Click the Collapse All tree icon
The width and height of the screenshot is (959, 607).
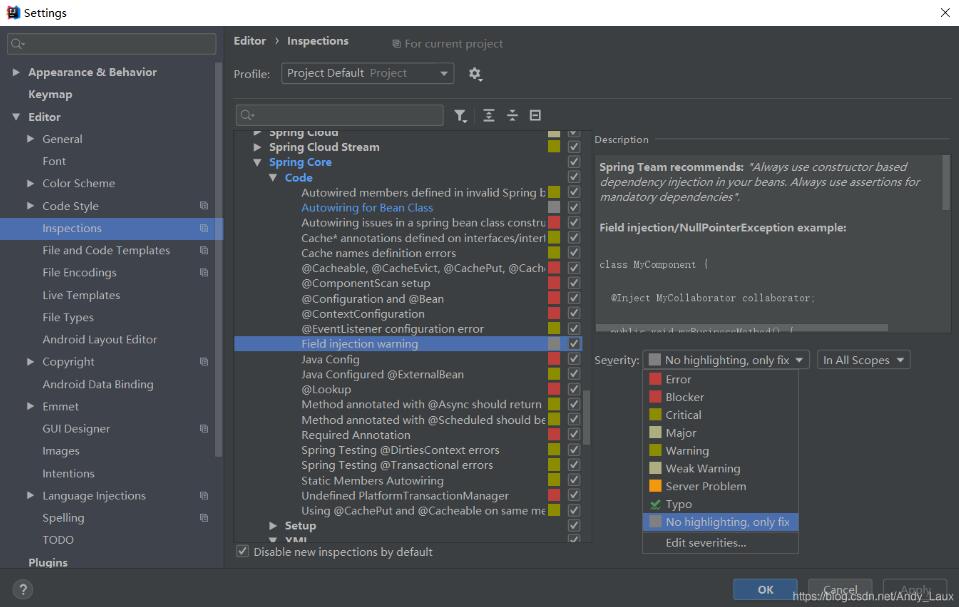coord(512,116)
